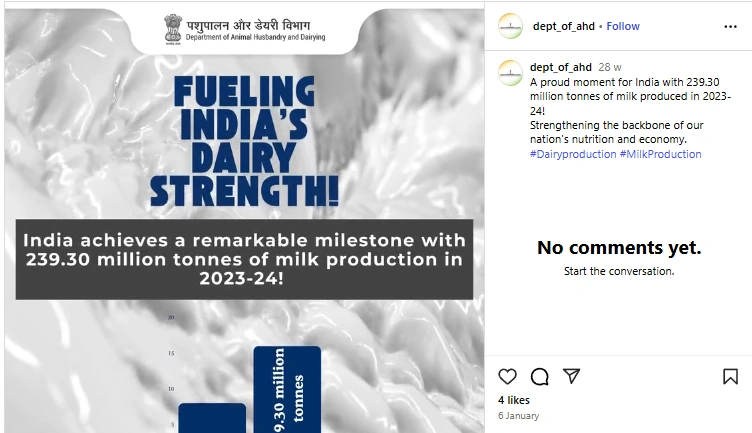
Task: Click the 'Start the conversation' text
Action: click(x=619, y=271)
